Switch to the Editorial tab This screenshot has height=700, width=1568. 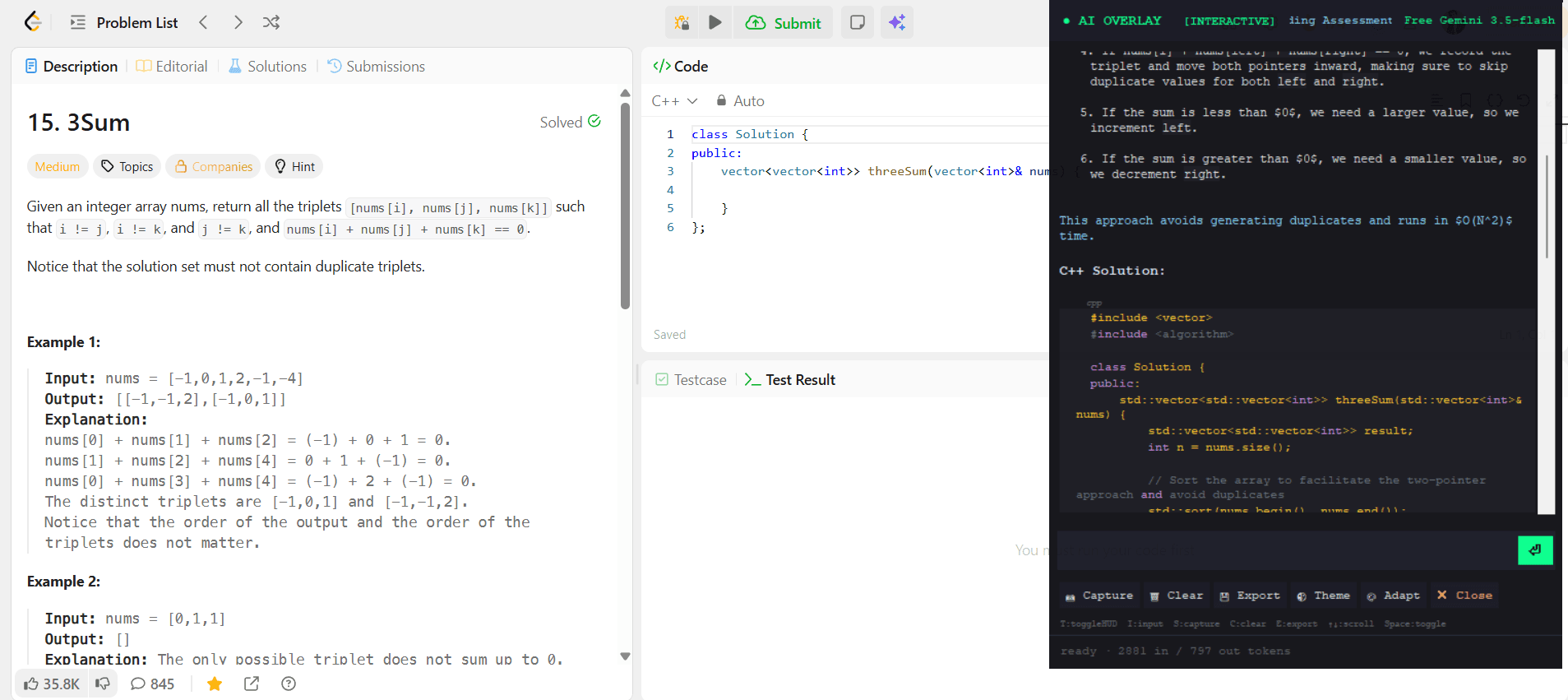tap(172, 66)
